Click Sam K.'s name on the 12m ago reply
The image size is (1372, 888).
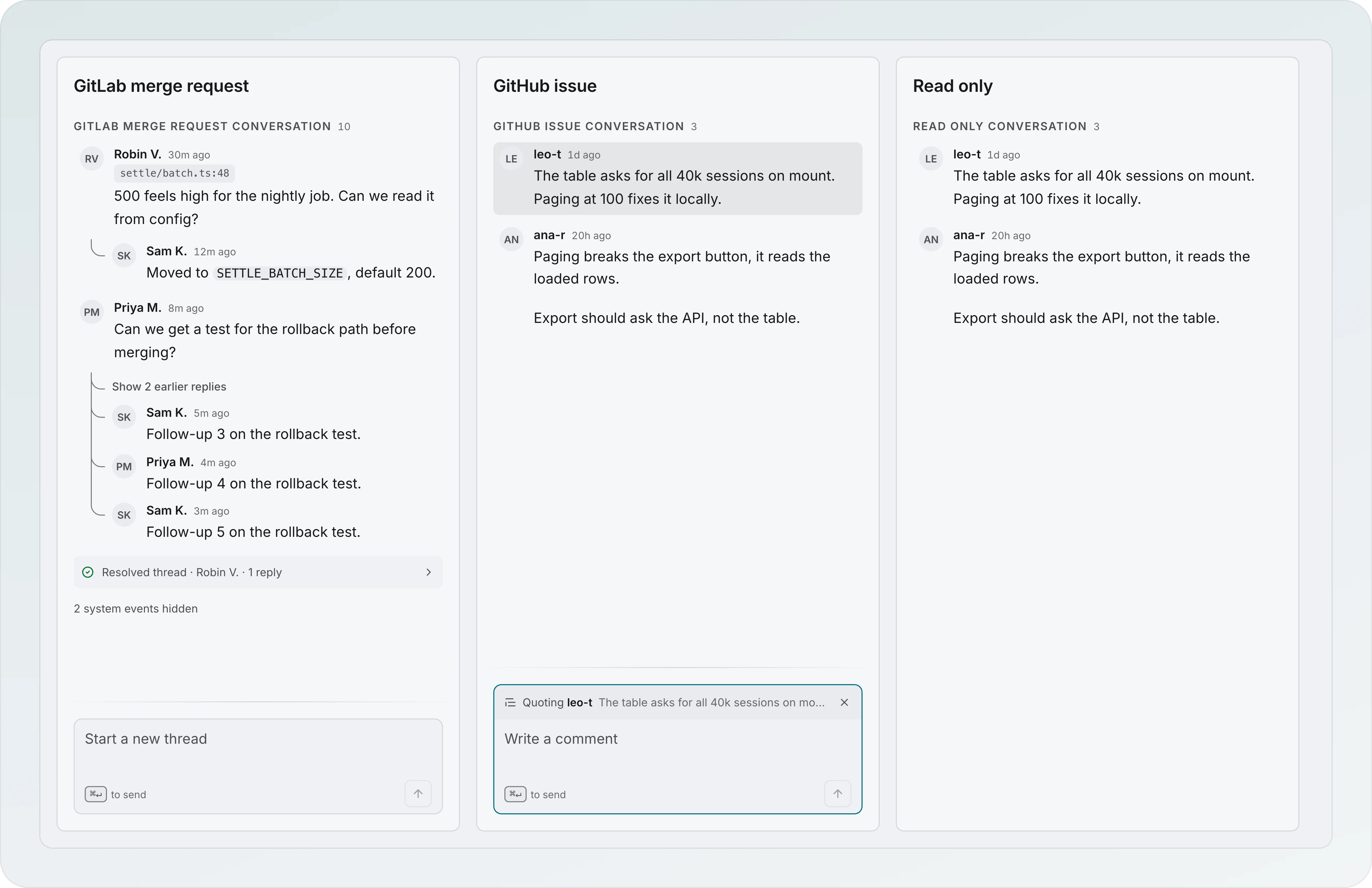[x=166, y=251]
